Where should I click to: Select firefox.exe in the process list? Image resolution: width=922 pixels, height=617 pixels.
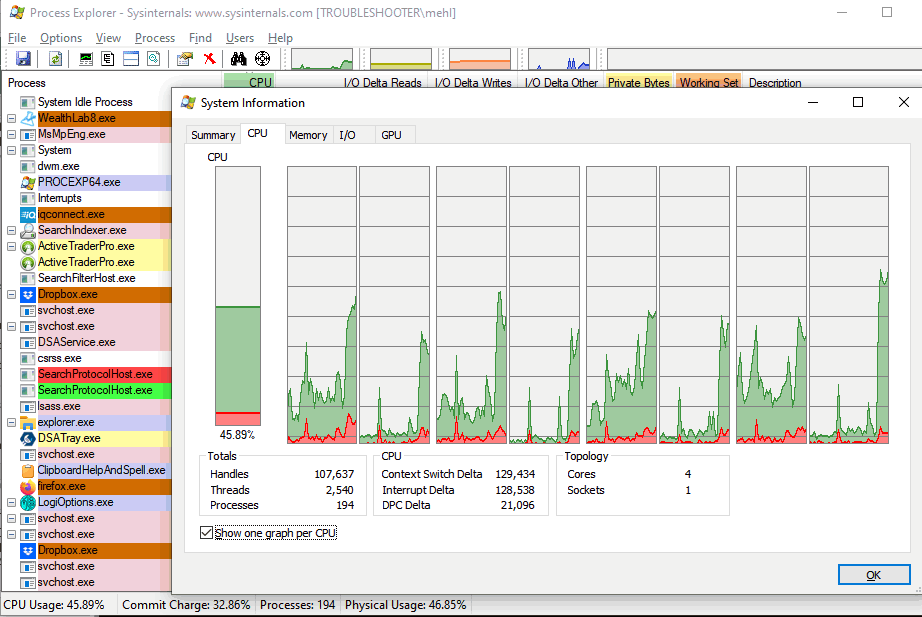pos(62,486)
